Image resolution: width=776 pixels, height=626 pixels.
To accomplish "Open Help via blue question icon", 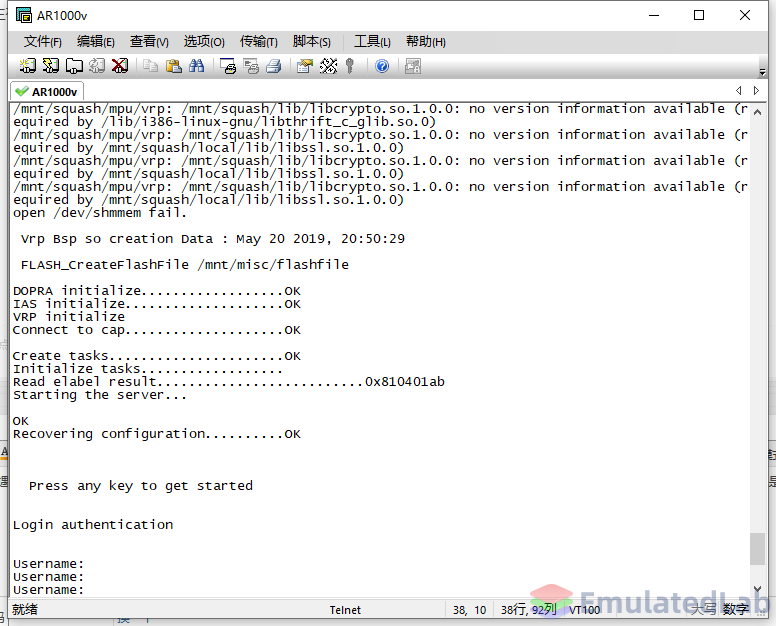I will 382,66.
